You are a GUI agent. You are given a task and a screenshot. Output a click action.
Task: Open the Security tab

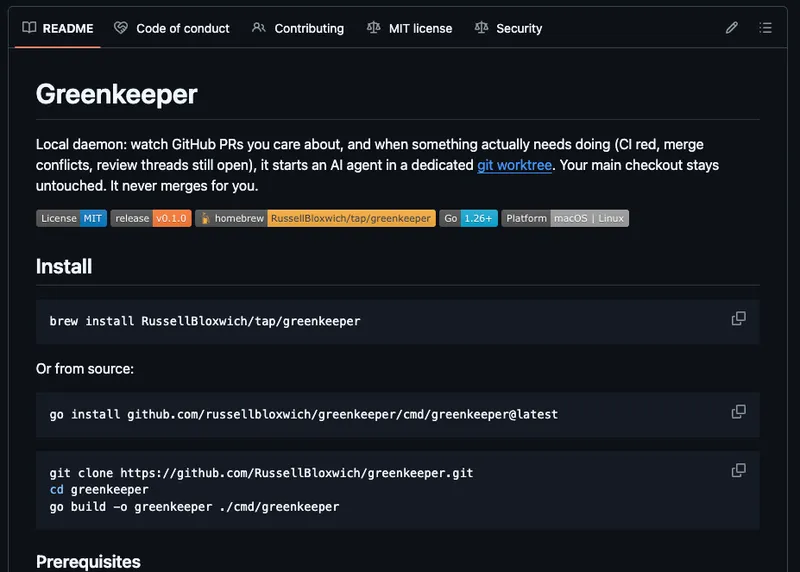509,29
